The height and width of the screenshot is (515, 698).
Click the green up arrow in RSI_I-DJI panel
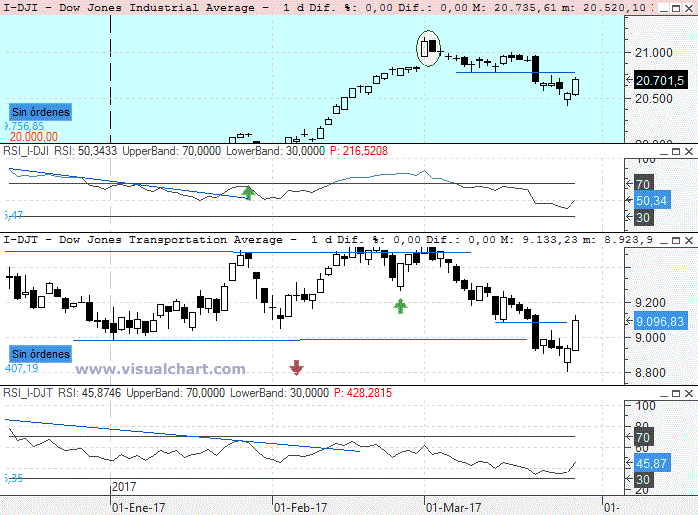[x=248, y=193]
